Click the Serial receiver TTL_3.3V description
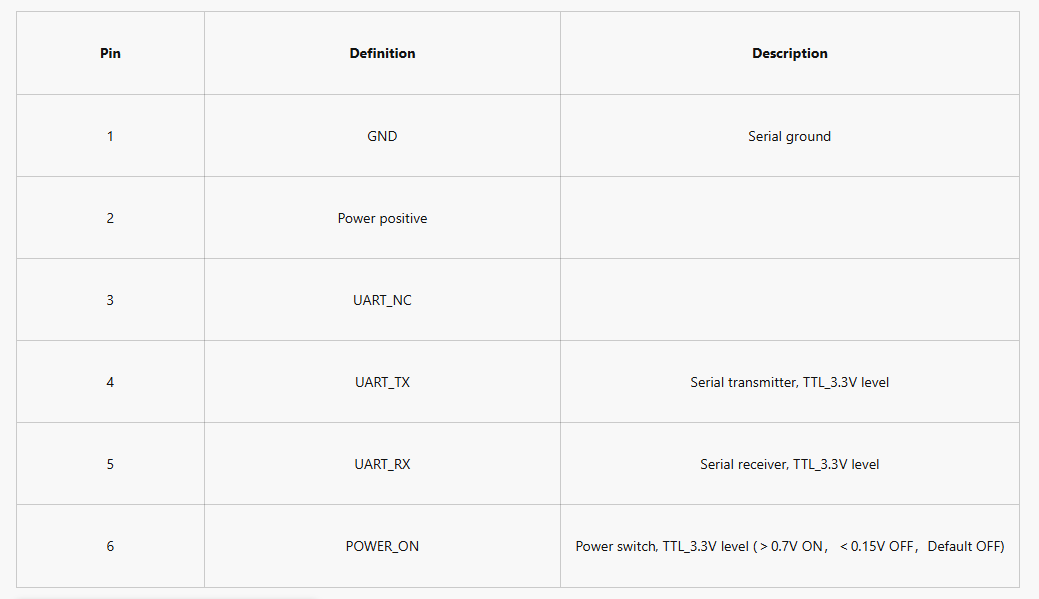Image resolution: width=1039 pixels, height=599 pixels. pyautogui.click(x=789, y=464)
